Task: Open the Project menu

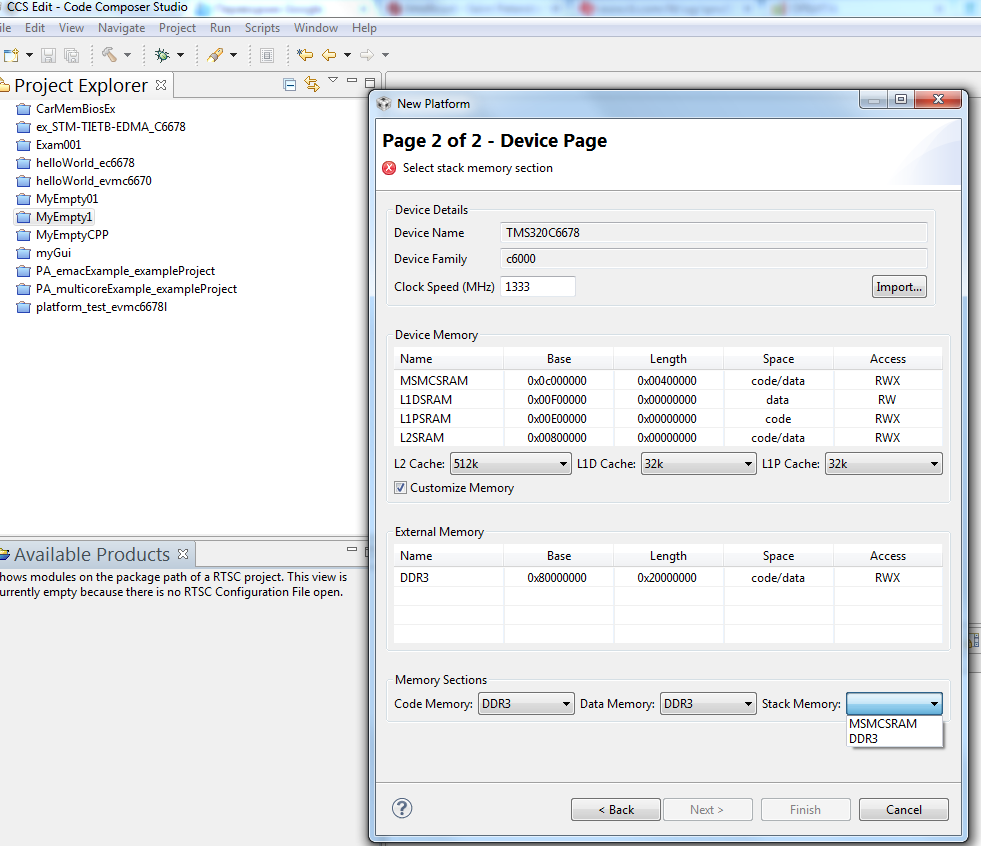Action: 177,28
